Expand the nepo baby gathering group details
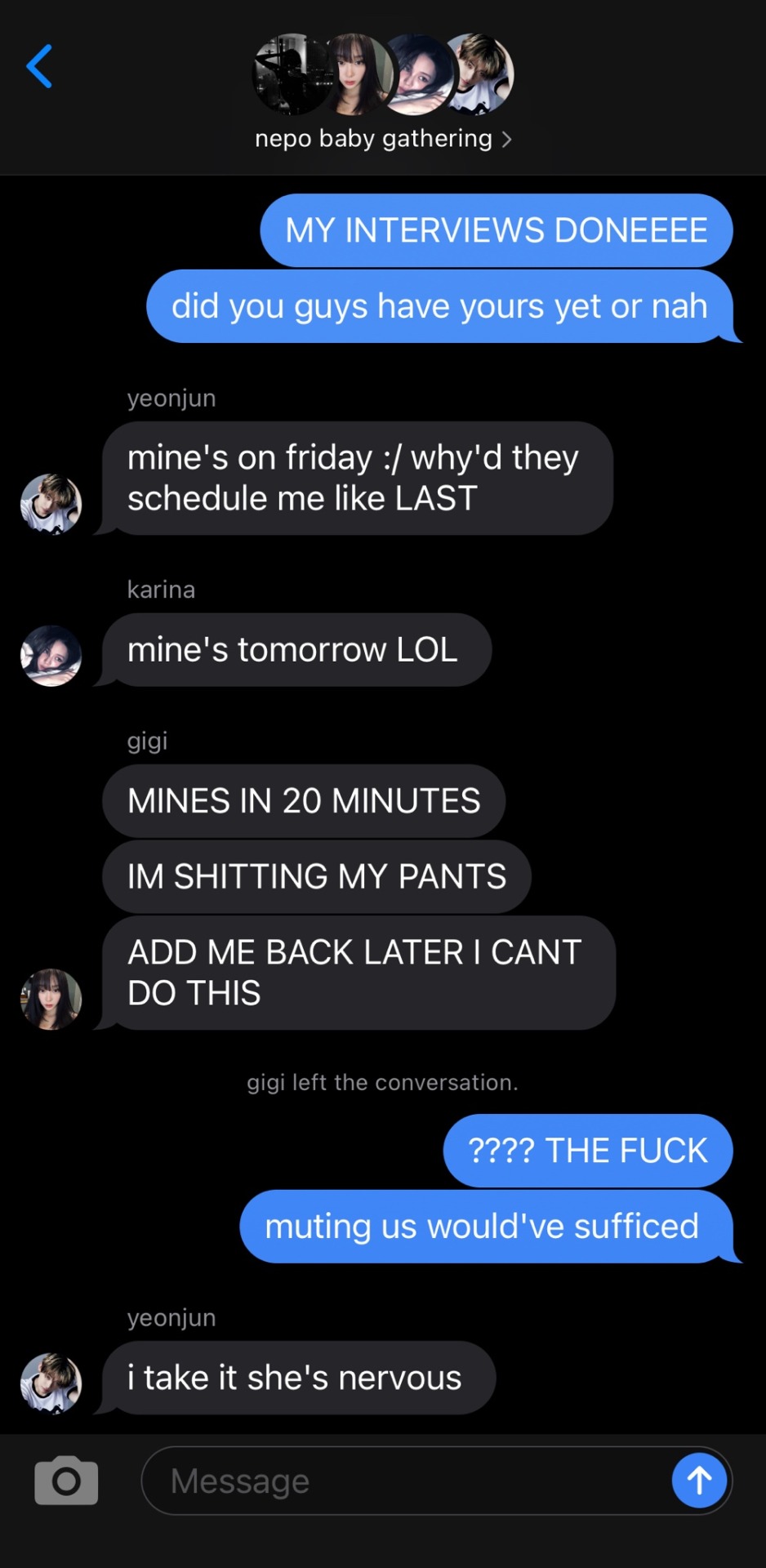The image size is (766, 1568). pyautogui.click(x=383, y=139)
